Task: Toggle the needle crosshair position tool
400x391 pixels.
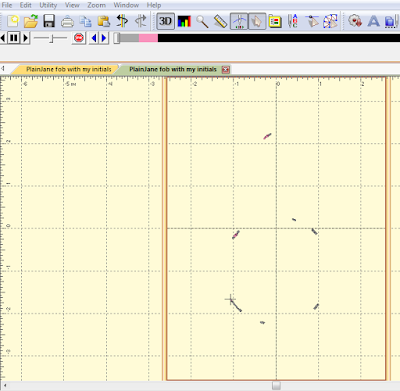Action: (239, 21)
